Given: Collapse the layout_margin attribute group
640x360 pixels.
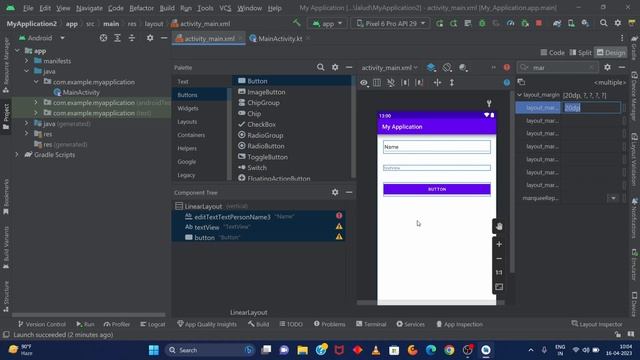Looking at the screenshot, I should pos(519,95).
